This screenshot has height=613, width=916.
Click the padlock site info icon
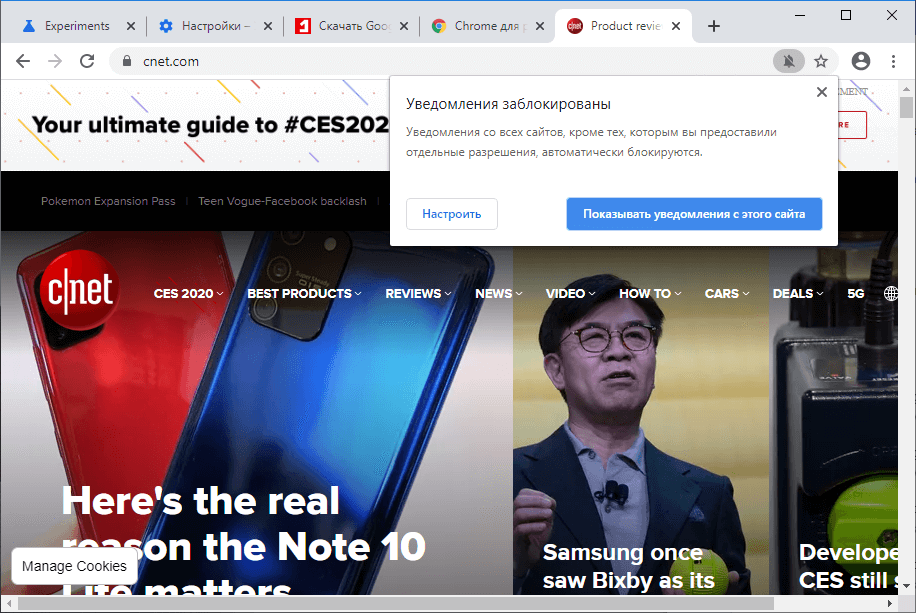tap(127, 61)
